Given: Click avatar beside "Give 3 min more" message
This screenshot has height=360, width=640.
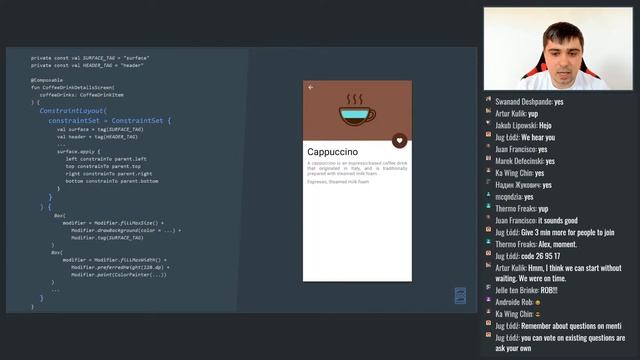Looking at the screenshot, I should click(x=488, y=230).
